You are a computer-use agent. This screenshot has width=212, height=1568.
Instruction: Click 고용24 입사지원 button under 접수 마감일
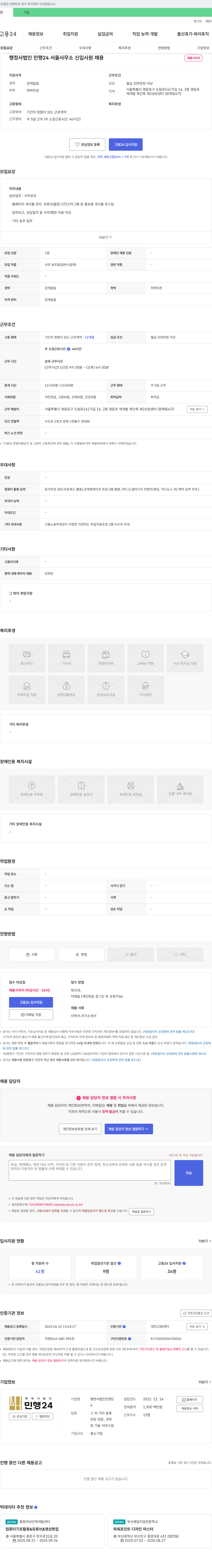(x=31, y=1003)
